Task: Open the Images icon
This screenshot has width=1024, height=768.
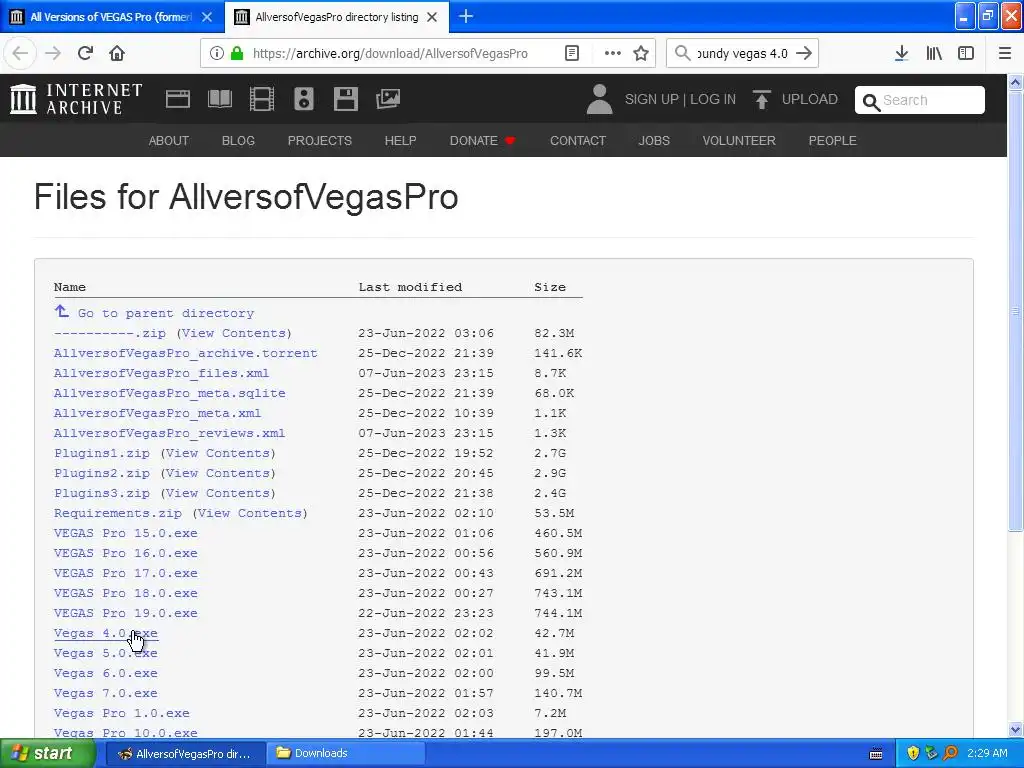Action: point(388,99)
